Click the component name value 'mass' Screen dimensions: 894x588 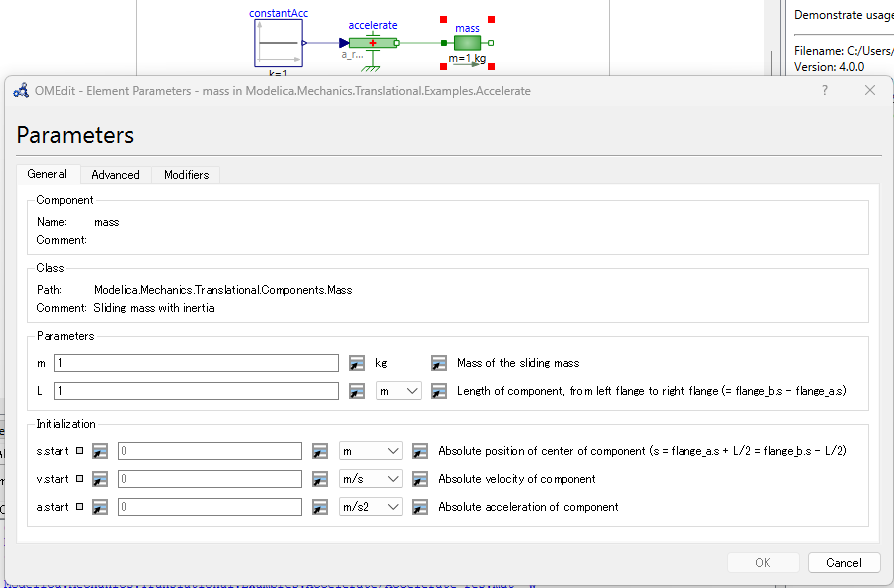107,222
